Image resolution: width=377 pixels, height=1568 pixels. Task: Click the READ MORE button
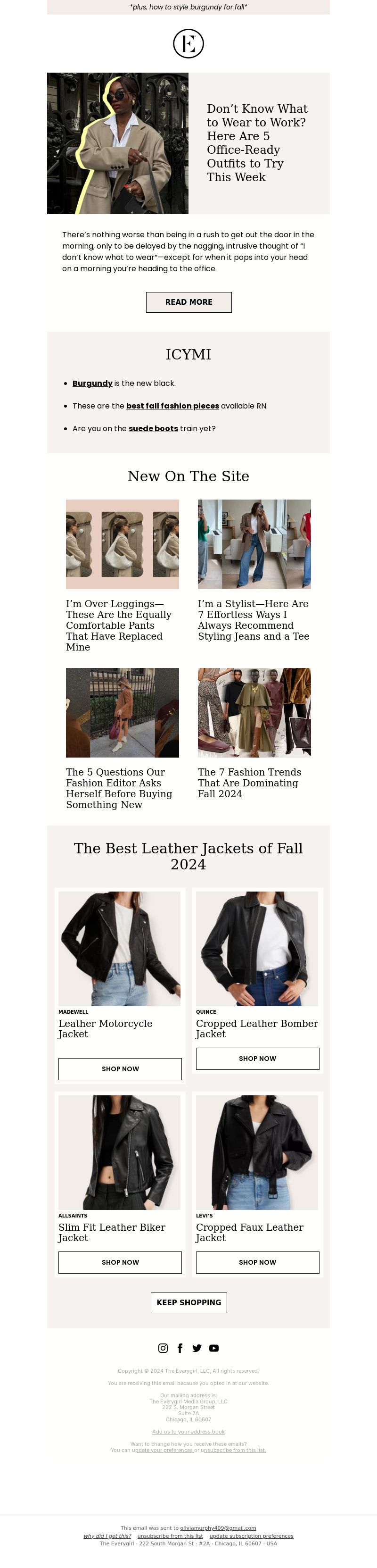188,302
